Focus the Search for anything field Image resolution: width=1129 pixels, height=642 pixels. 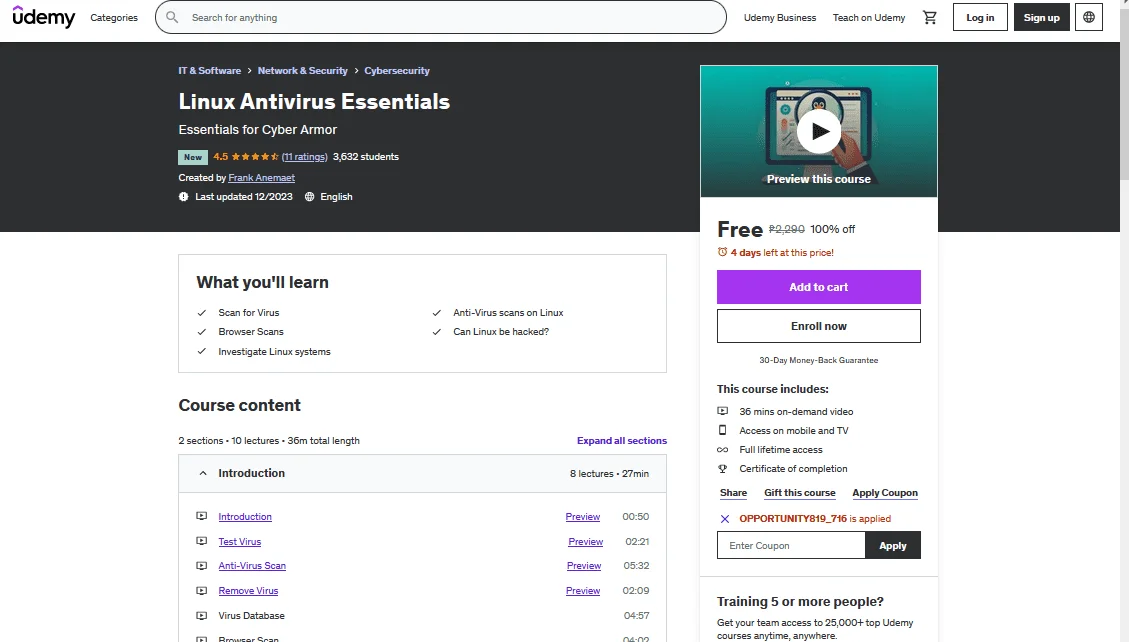pos(441,17)
